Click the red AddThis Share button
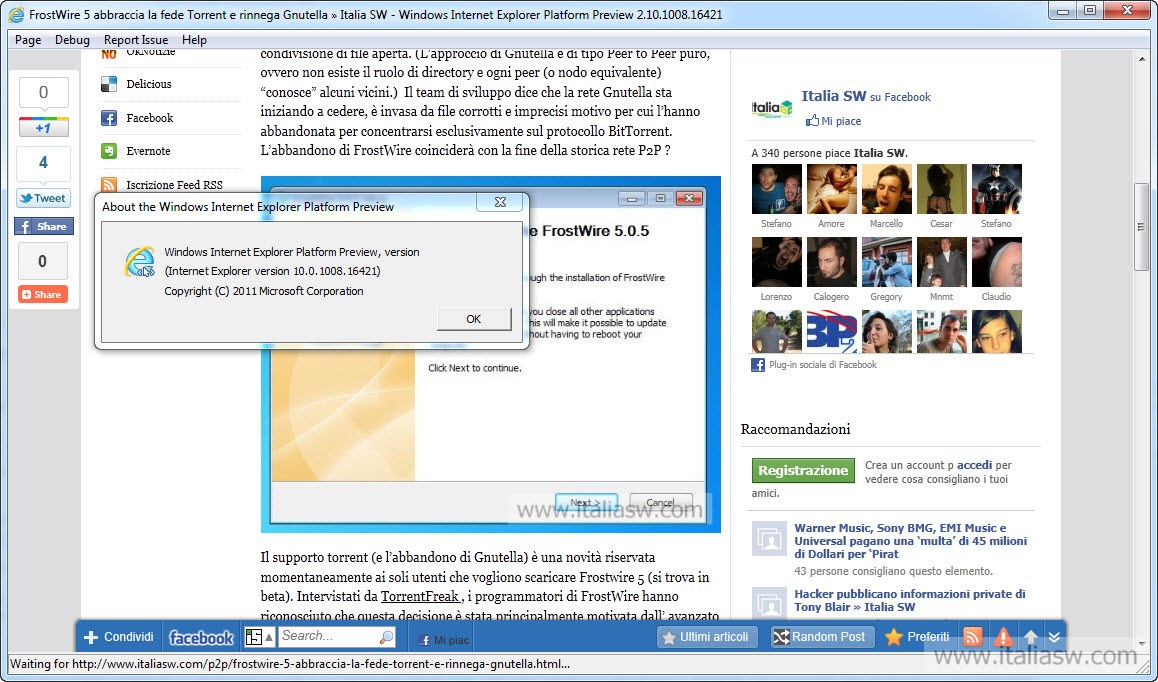1158x682 pixels. pos(43,294)
